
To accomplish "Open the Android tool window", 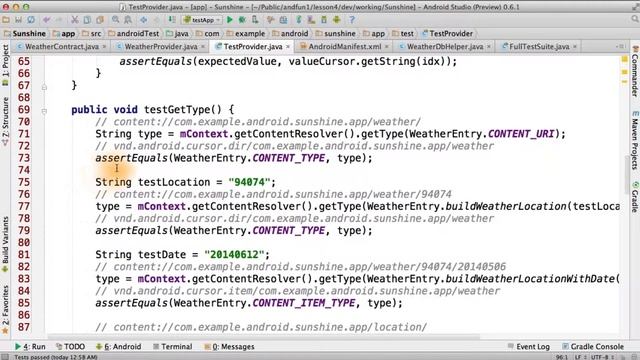I will 118,347.
